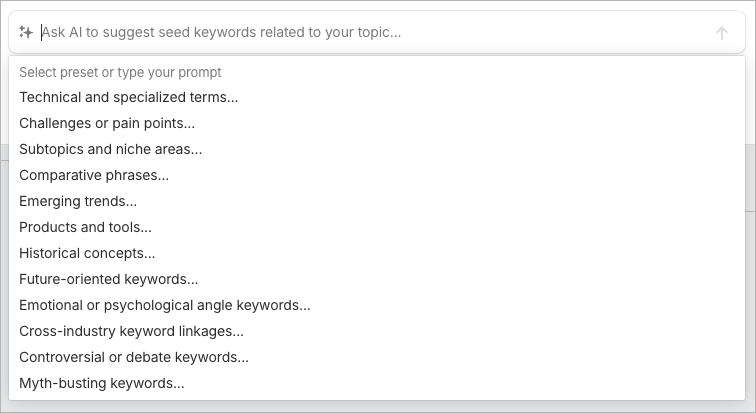This screenshot has height=413, width=756.
Task: Pick Products and tools preset
Action: click(86, 227)
